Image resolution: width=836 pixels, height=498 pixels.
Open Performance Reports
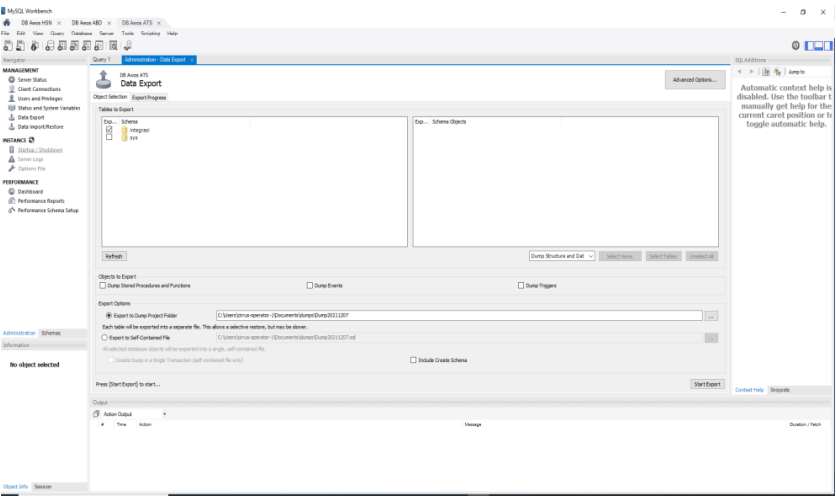41,201
